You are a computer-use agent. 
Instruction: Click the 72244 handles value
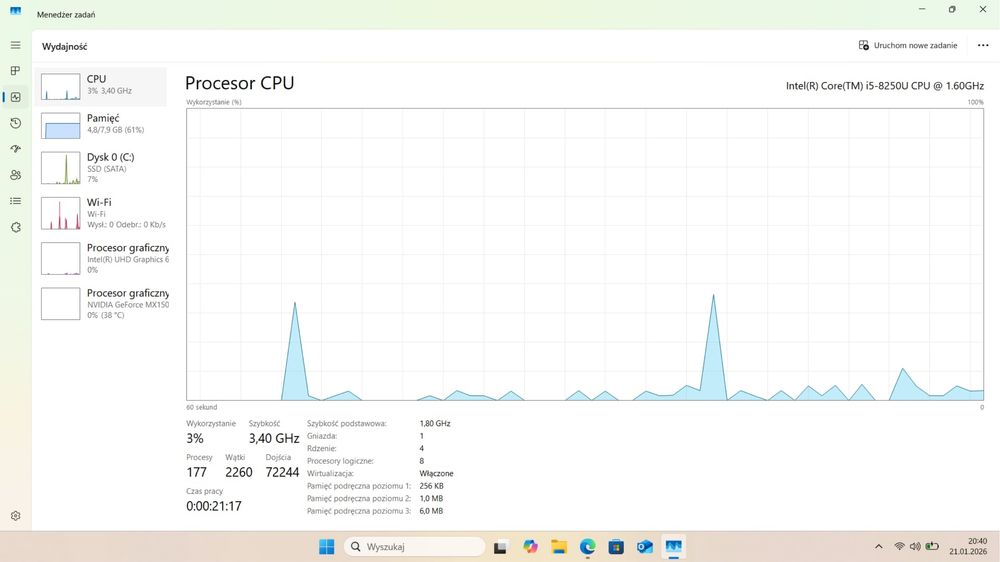(x=282, y=472)
